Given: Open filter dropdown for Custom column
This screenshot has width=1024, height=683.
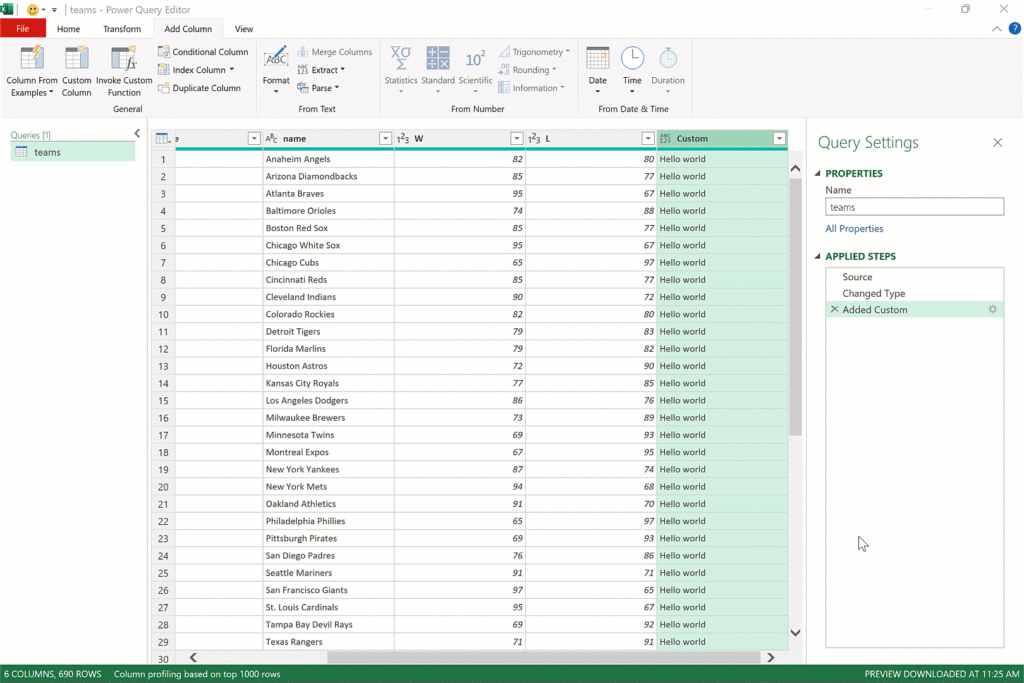Looking at the screenshot, I should [779, 139].
